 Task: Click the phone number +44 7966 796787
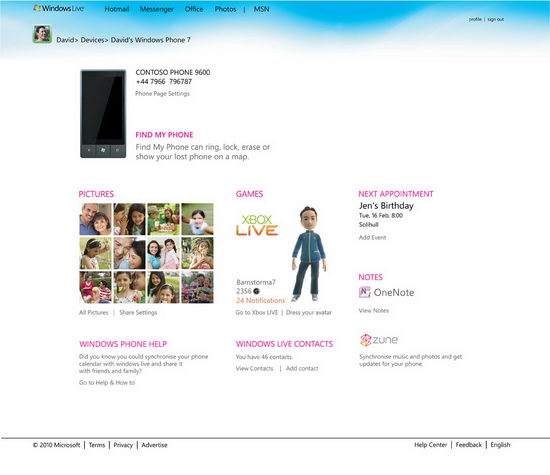pos(164,82)
